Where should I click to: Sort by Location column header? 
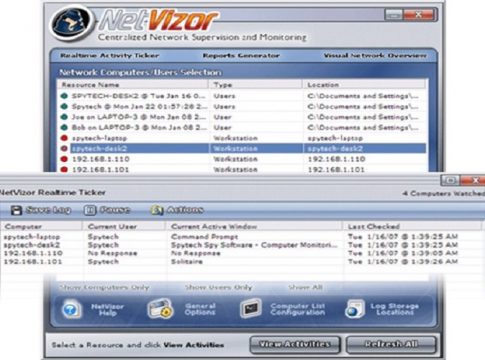click(364, 85)
